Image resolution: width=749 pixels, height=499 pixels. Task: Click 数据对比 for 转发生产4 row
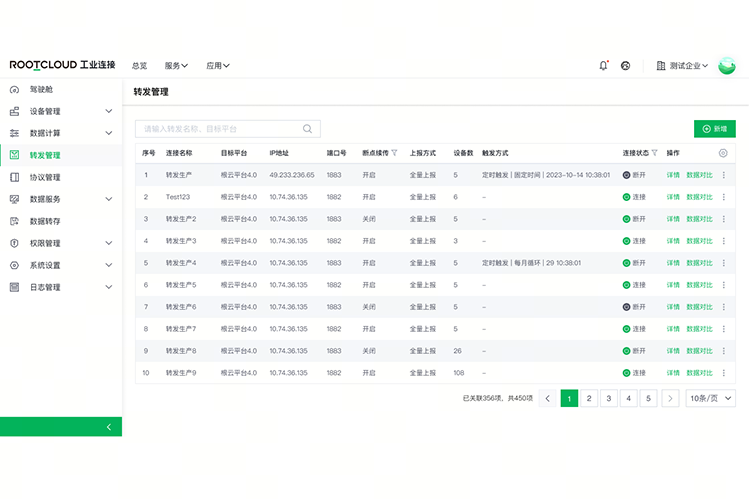point(700,263)
